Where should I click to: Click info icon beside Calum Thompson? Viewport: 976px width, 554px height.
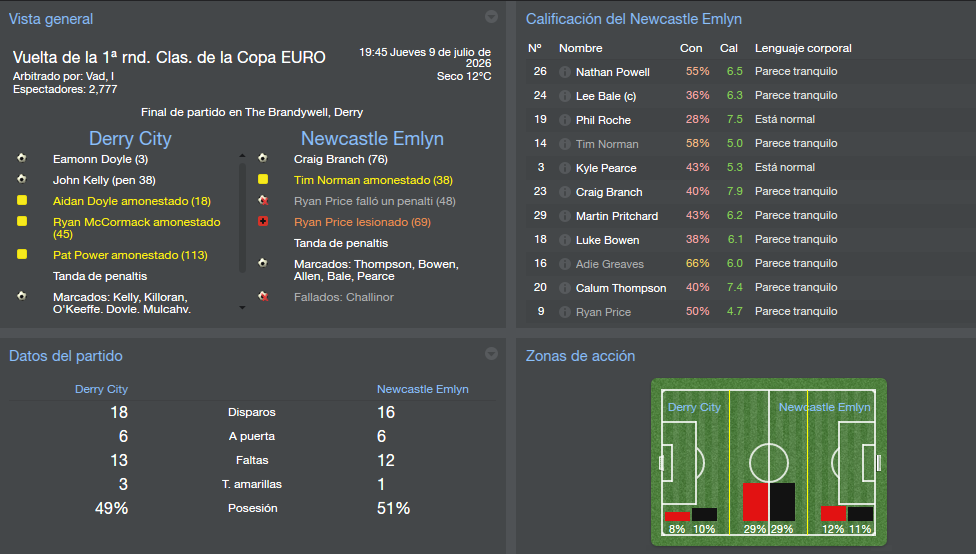(x=565, y=288)
